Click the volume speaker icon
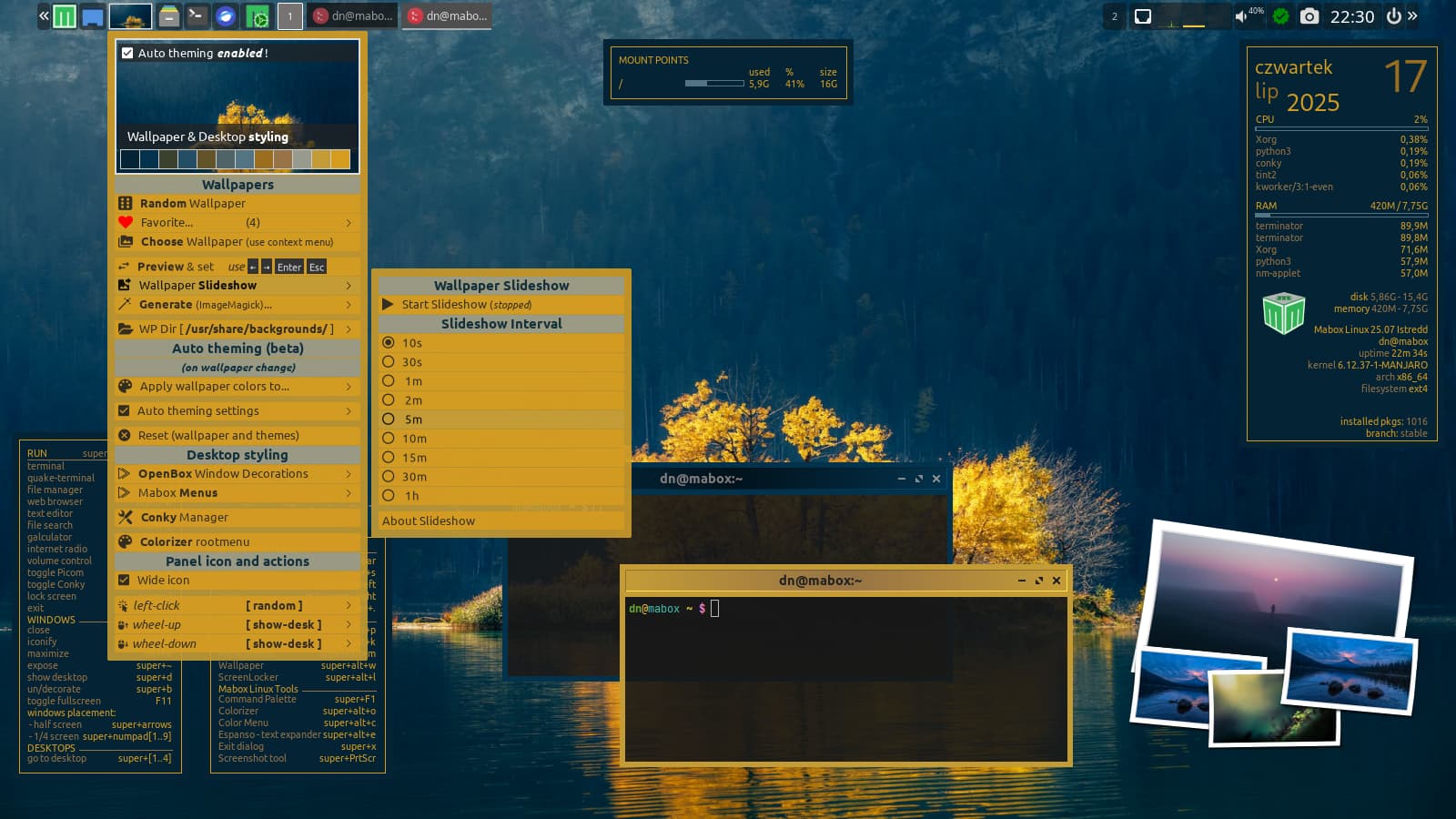Image resolution: width=1456 pixels, height=819 pixels. [x=1240, y=16]
